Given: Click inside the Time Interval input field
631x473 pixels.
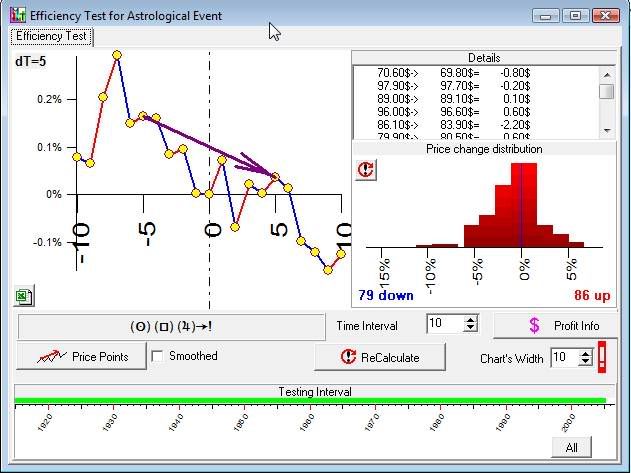Looking at the screenshot, I should coord(444,324).
